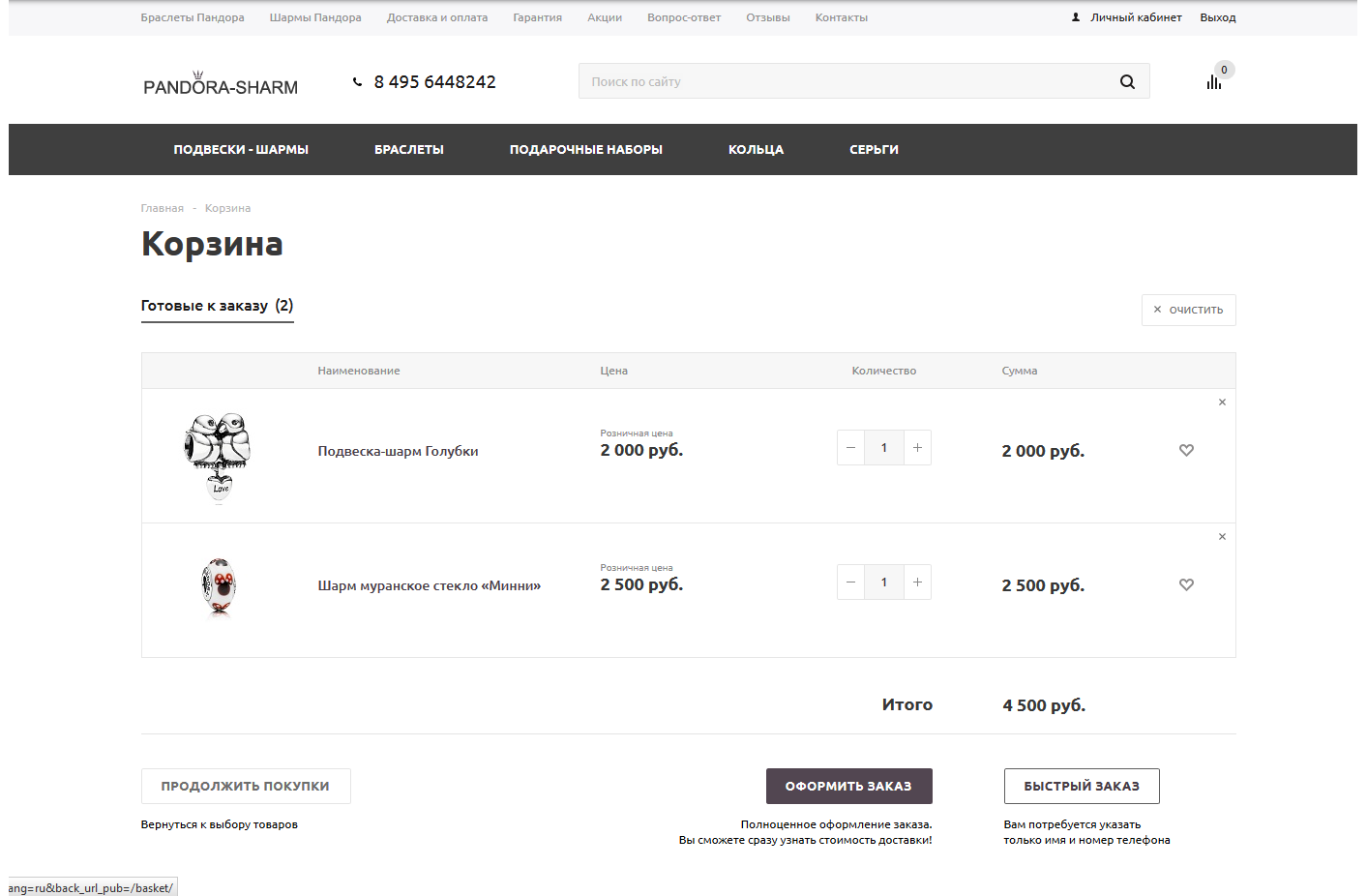Open Подарочные наборы category
The image size is (1367, 896).
[586, 150]
